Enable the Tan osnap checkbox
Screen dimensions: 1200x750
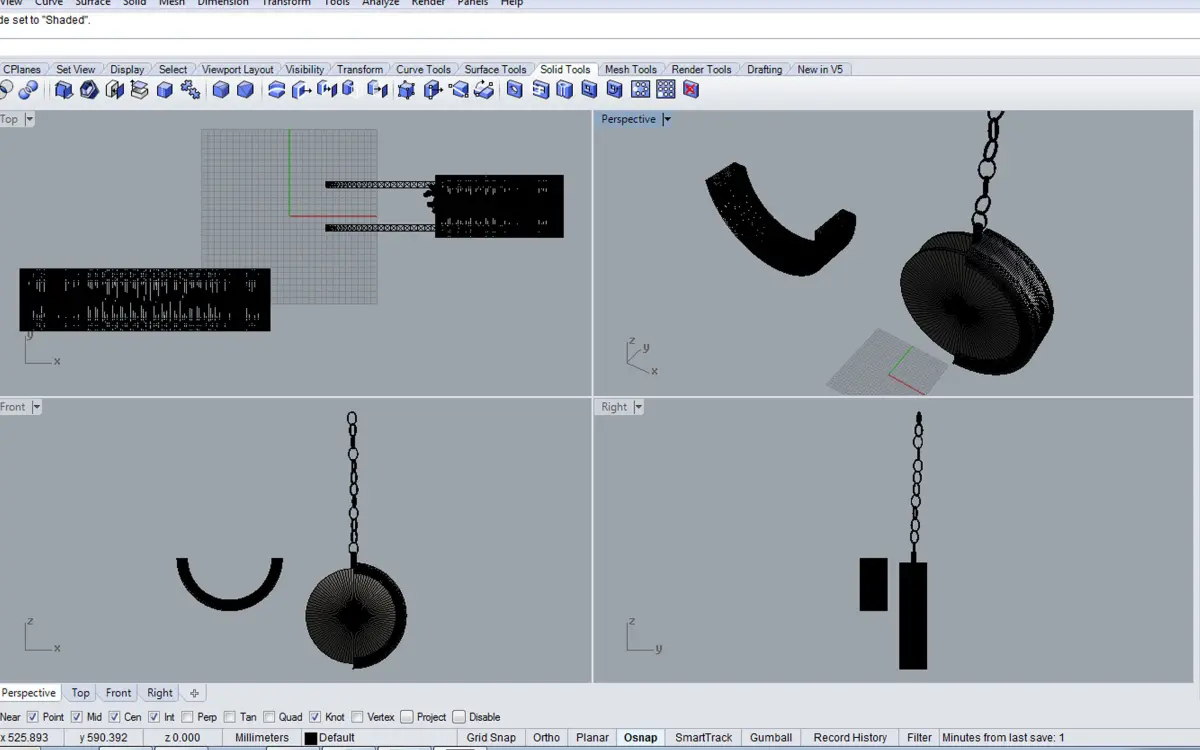point(230,717)
